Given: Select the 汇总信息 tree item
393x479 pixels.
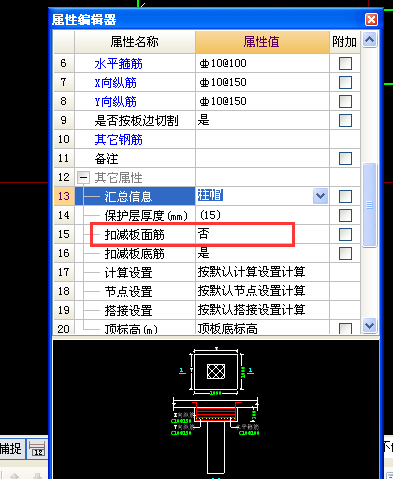Looking at the screenshot, I should (x=128, y=196).
